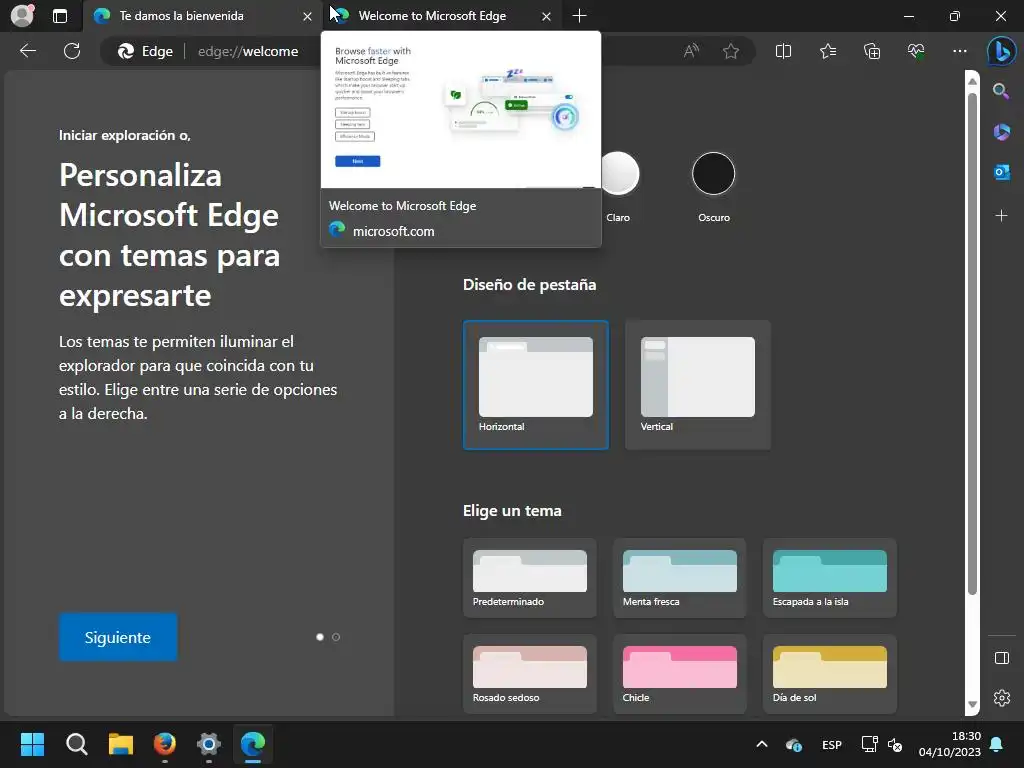The width and height of the screenshot is (1024, 768).
Task: Click the ESP language indicator
Action: tap(831, 745)
